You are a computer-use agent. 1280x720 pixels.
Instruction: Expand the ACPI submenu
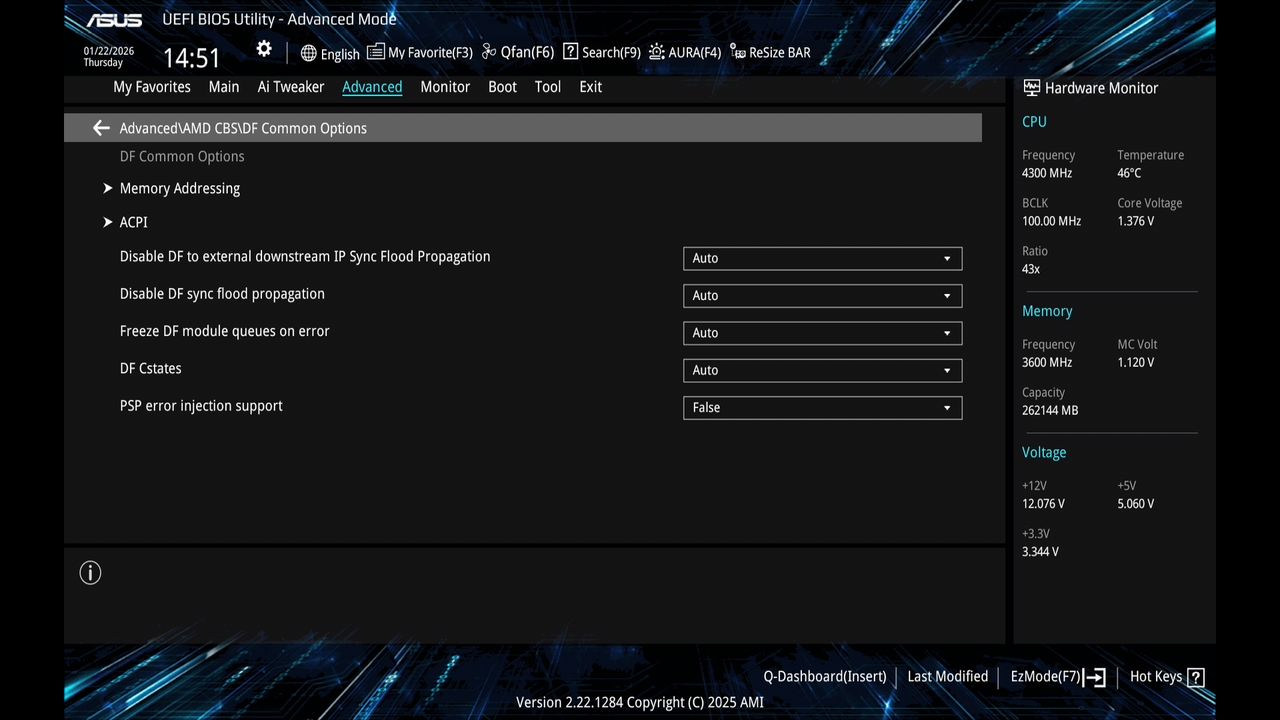pos(132,222)
